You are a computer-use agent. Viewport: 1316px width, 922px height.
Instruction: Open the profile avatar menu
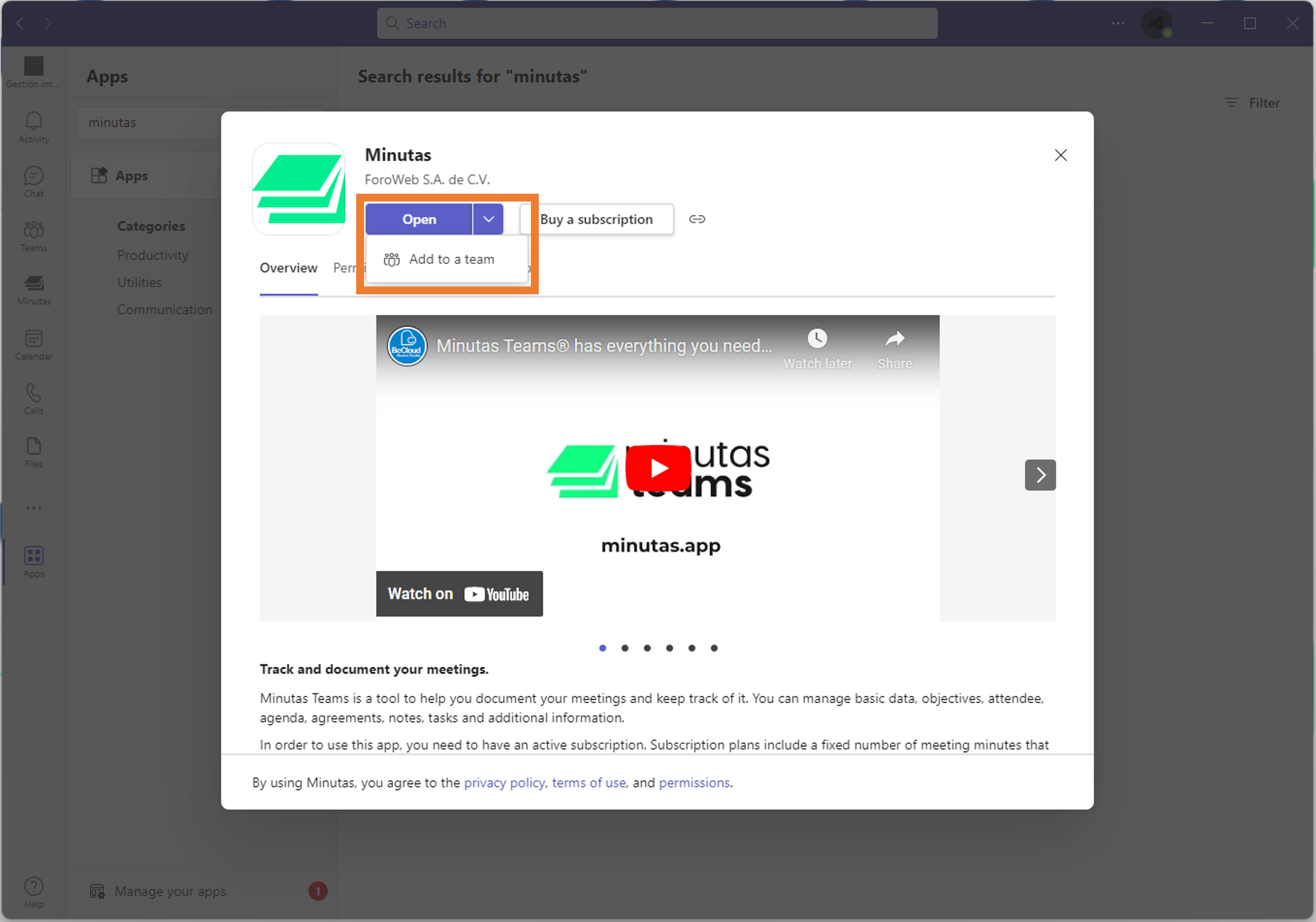pos(1157,23)
